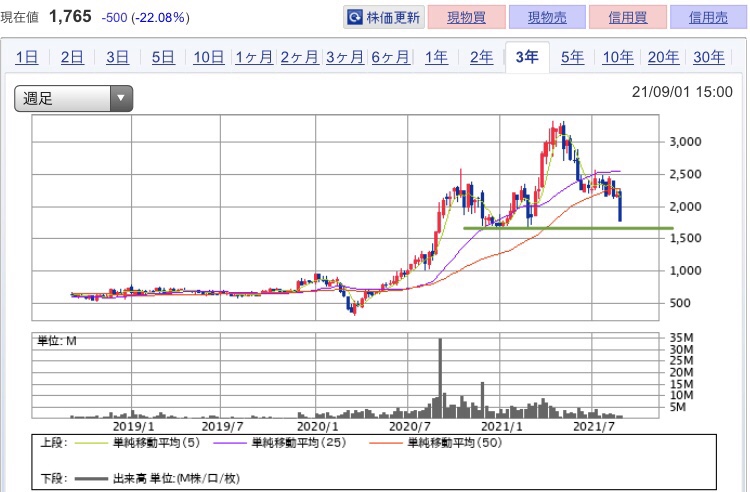Click the timestamp 21/09/01 15:00
Viewport: 750px width, 492px height.
682,91
